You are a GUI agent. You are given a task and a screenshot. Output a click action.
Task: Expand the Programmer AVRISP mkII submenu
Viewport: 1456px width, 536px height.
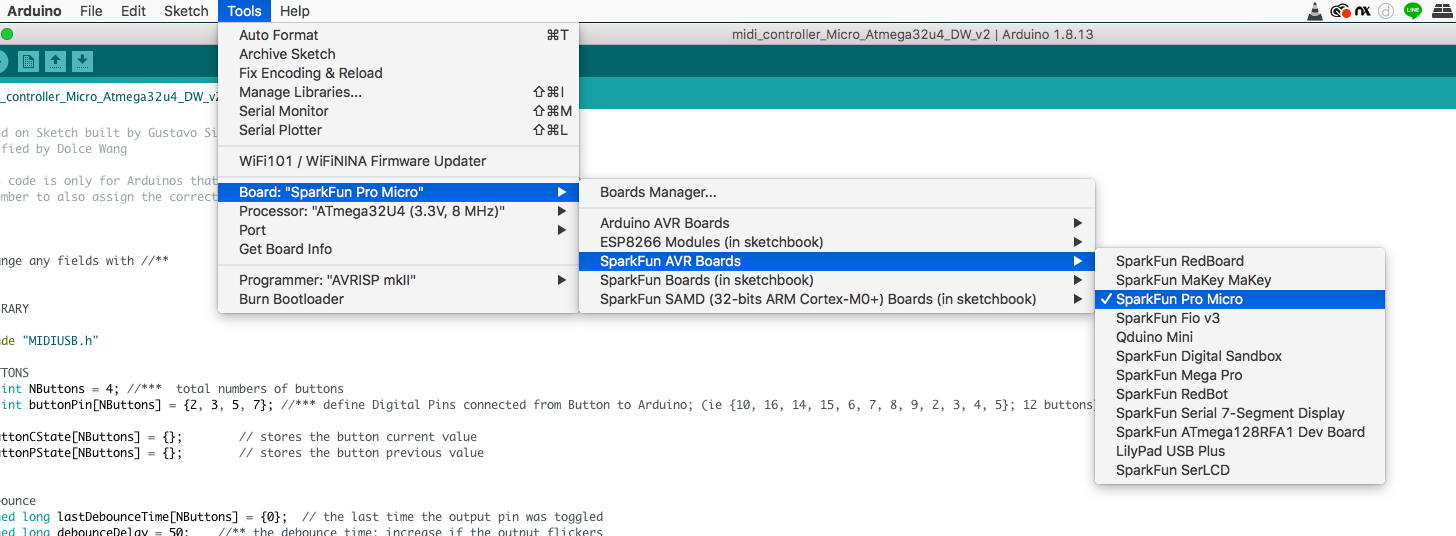point(326,280)
